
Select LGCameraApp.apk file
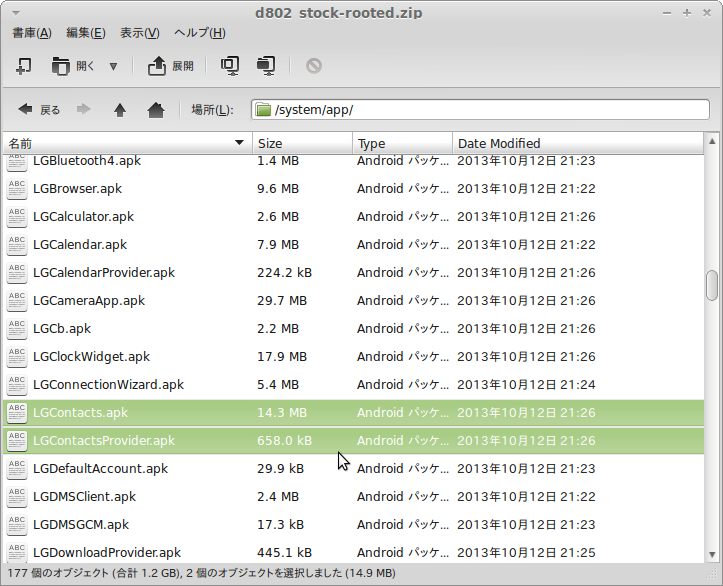354,301
